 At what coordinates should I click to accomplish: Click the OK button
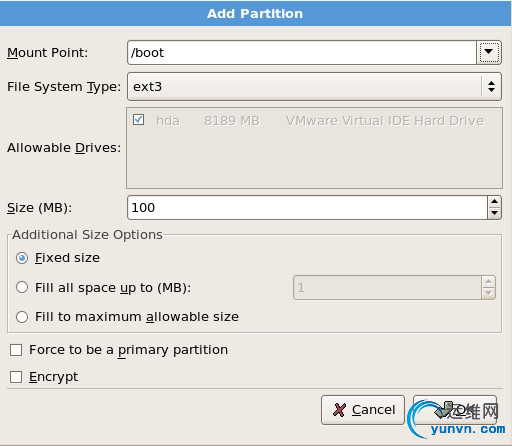click(455, 410)
